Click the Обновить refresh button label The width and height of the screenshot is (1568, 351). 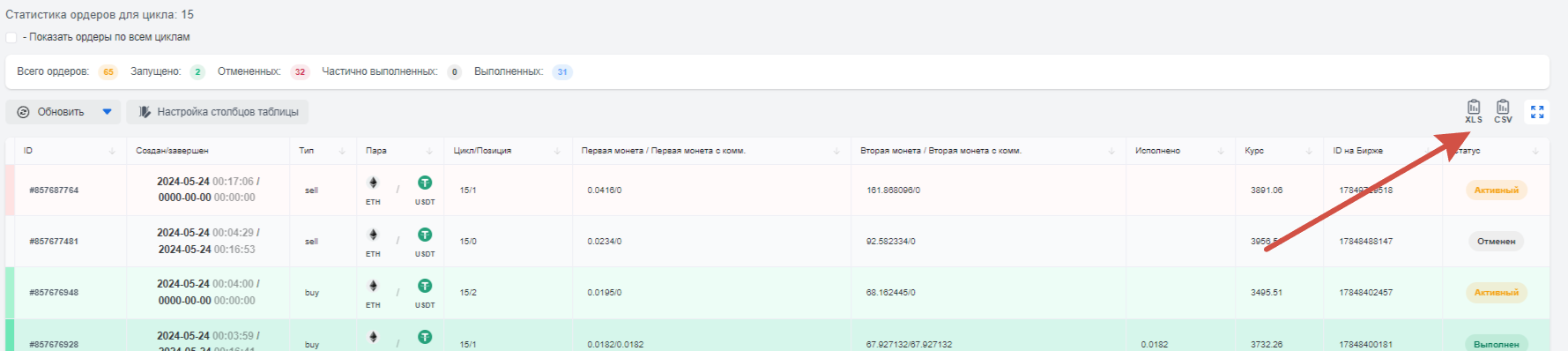pyautogui.click(x=61, y=112)
